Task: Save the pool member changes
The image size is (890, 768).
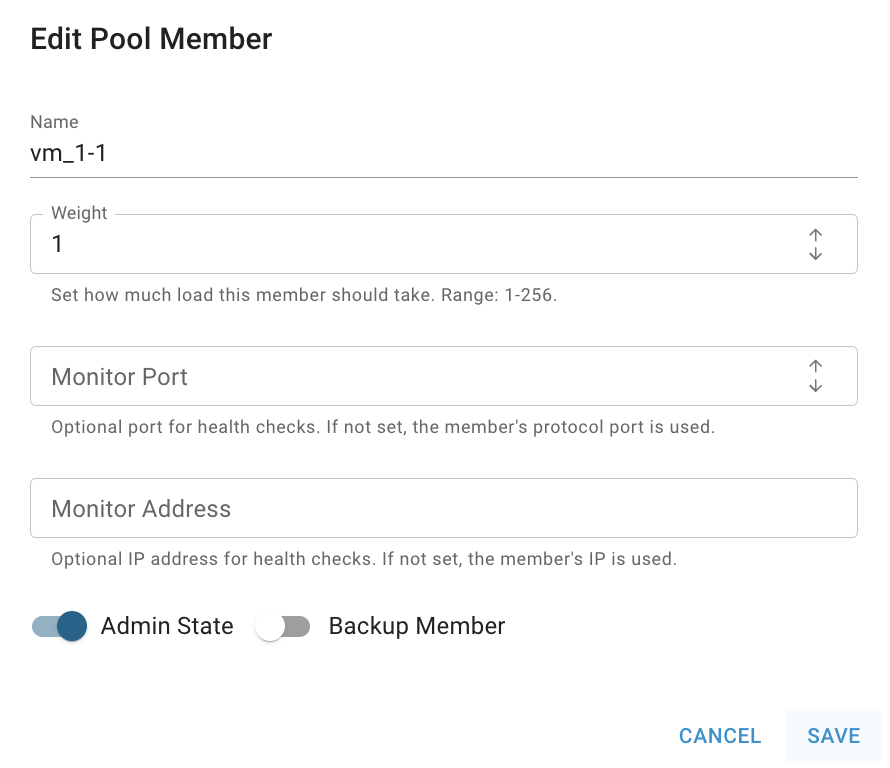Action: 834,736
